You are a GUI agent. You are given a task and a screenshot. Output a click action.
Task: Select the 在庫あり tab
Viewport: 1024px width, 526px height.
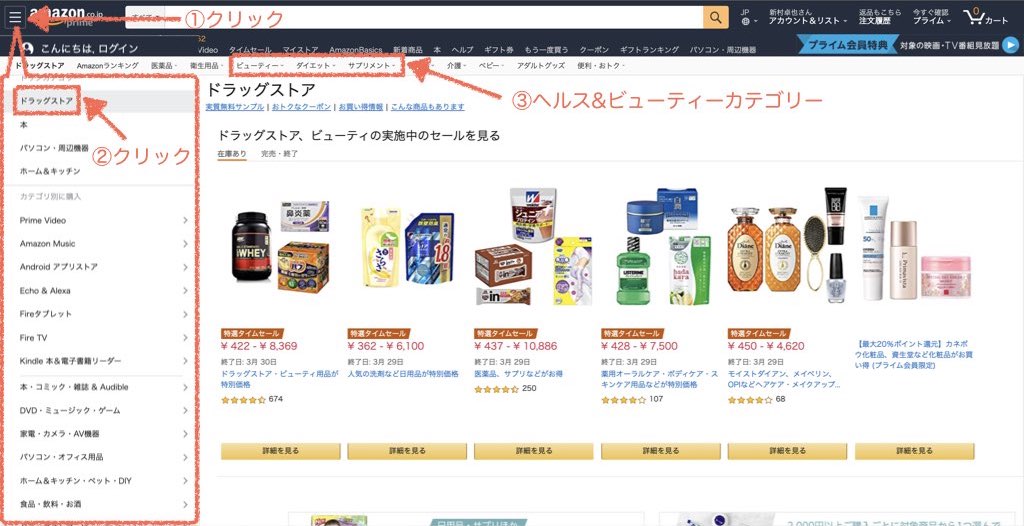[232, 154]
